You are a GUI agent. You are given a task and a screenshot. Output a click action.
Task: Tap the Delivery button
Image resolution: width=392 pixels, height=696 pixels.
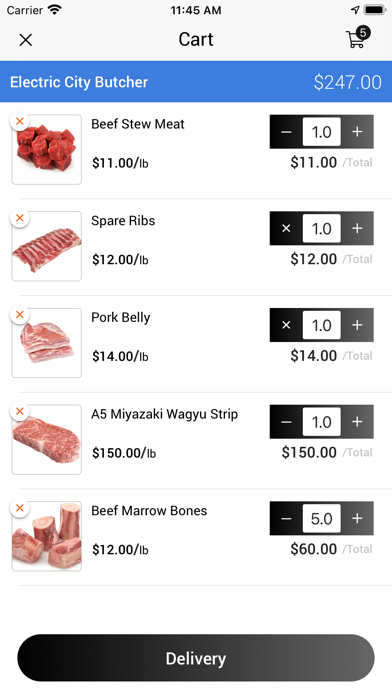point(196,658)
